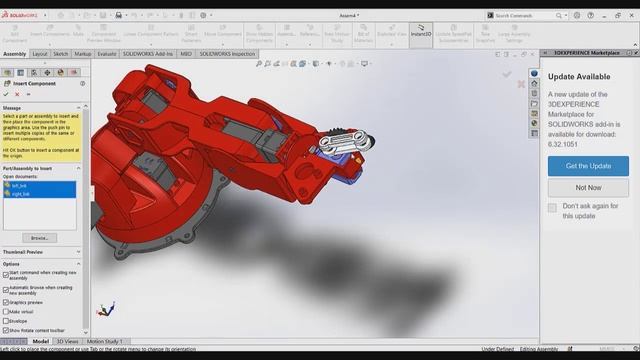
Task: Click Previous View in view toolbar
Action: (276, 64)
